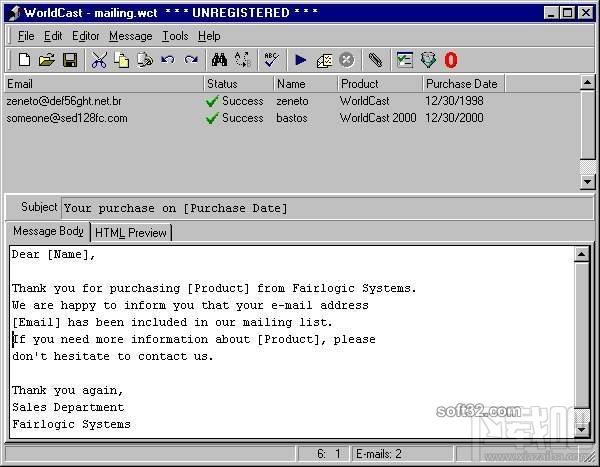Click email list scroll down arrow
This screenshot has height=467, width=600.
coord(587,181)
